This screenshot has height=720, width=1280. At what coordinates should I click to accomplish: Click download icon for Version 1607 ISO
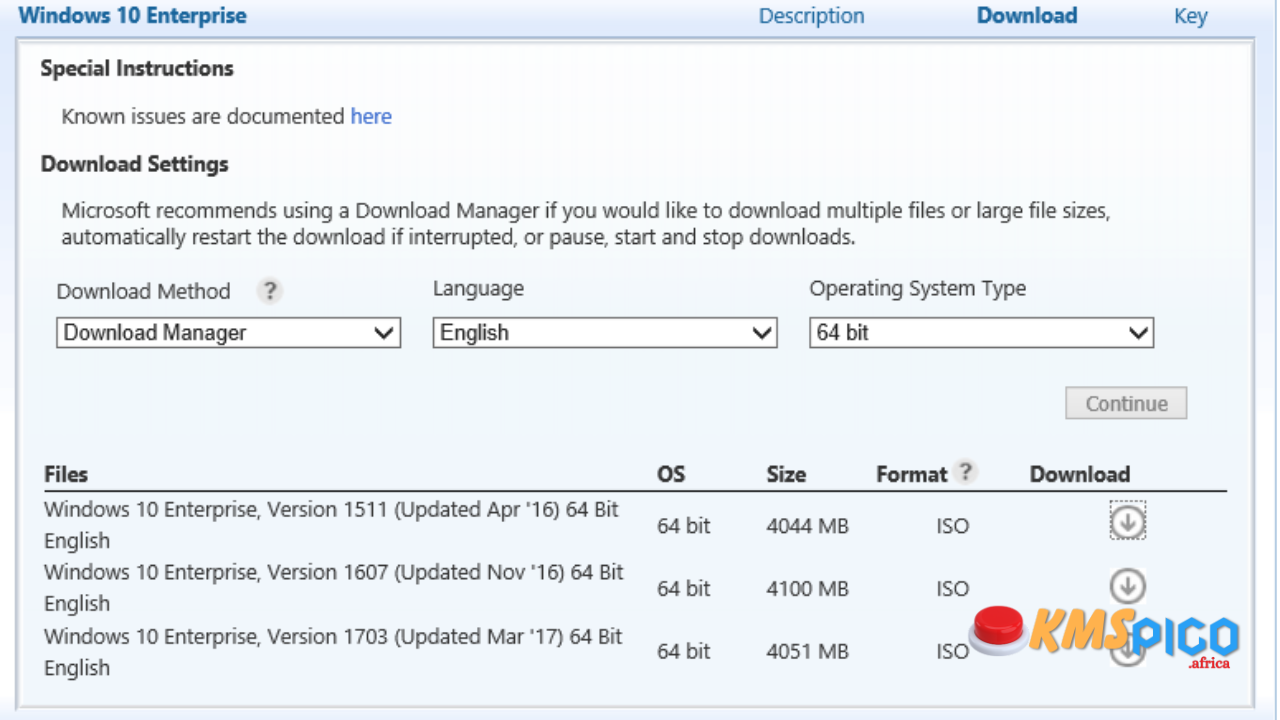1128,586
